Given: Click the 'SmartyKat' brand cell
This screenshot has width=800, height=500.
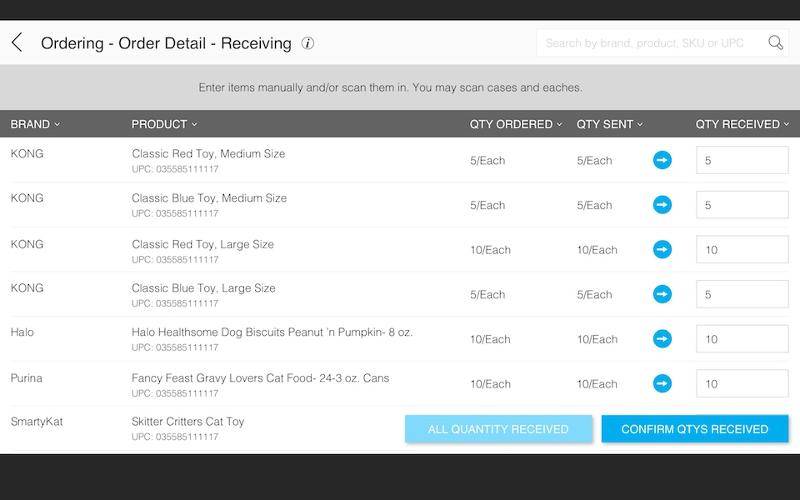Looking at the screenshot, I should point(37,422).
